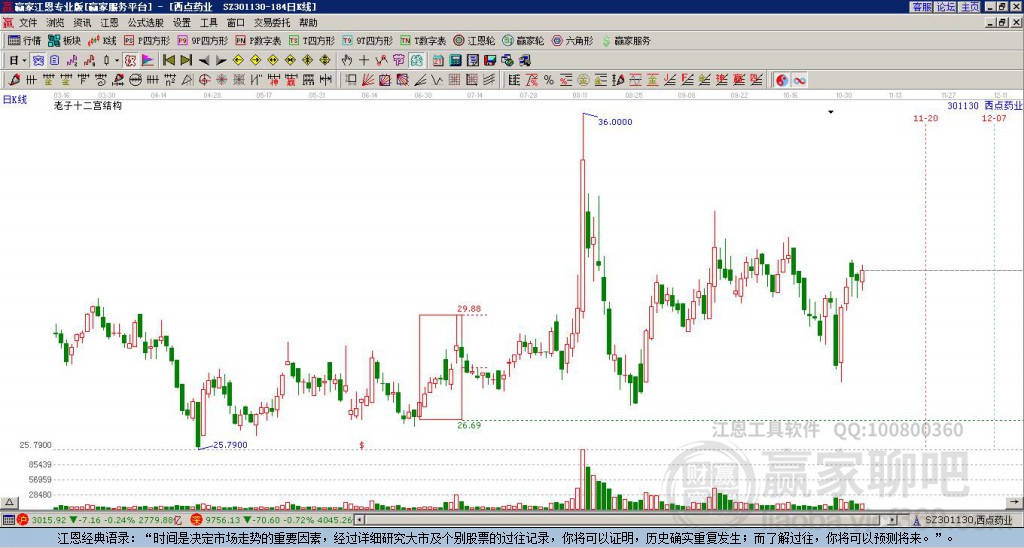Open the P数字表 tool
This screenshot has height=548, width=1024.
coord(259,40)
